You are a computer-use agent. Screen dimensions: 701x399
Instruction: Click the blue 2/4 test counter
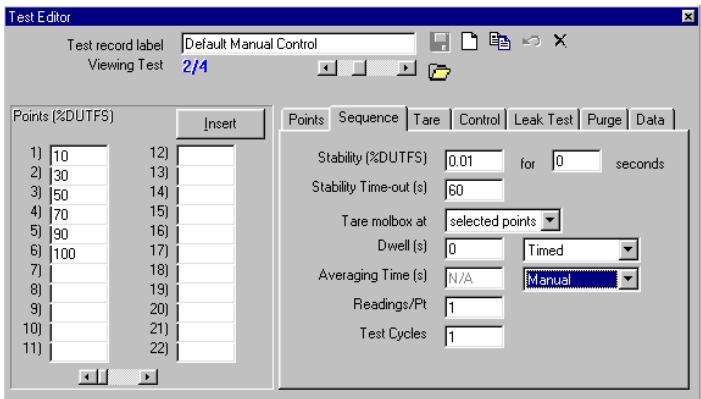pos(195,67)
